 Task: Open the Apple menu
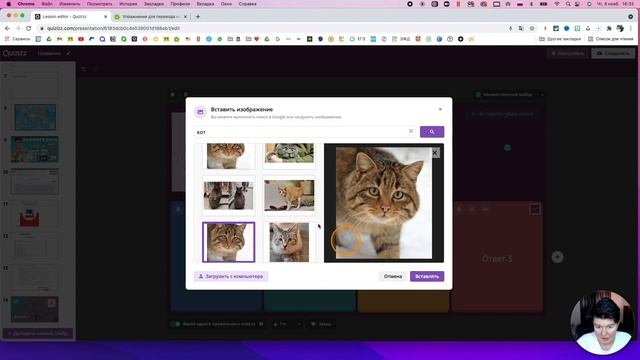tap(9, 4)
